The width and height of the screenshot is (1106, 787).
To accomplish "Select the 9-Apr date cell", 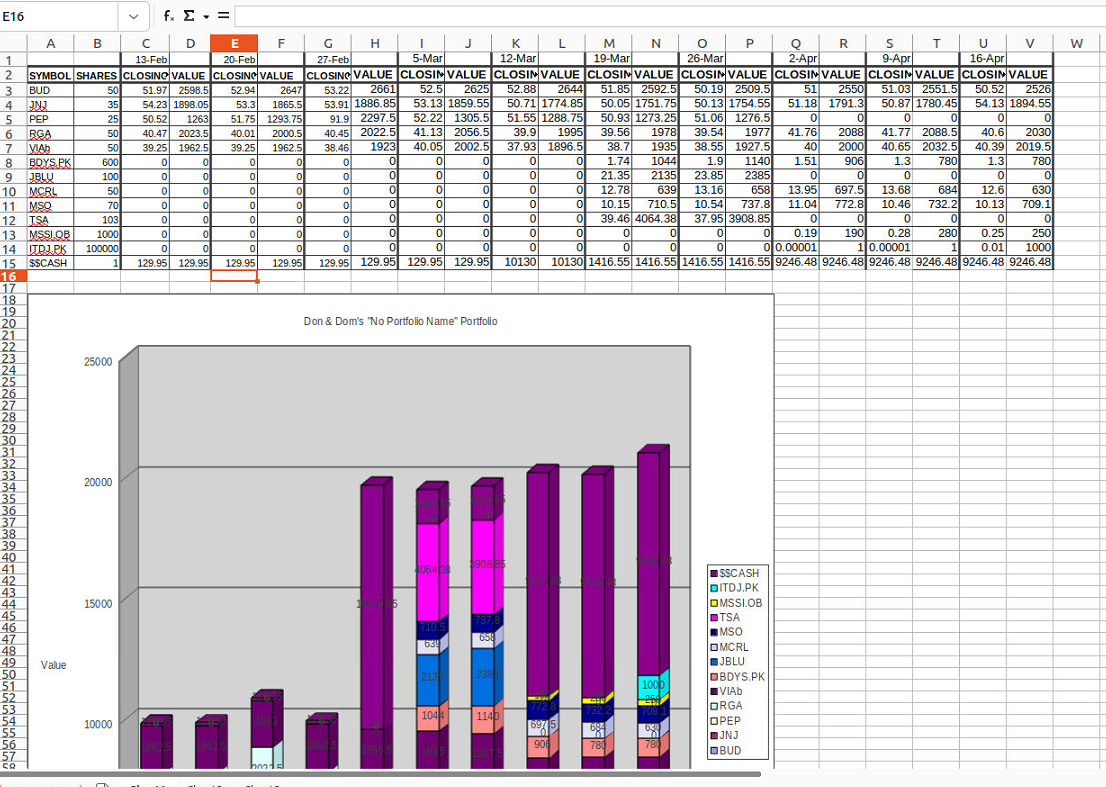I will point(889,59).
